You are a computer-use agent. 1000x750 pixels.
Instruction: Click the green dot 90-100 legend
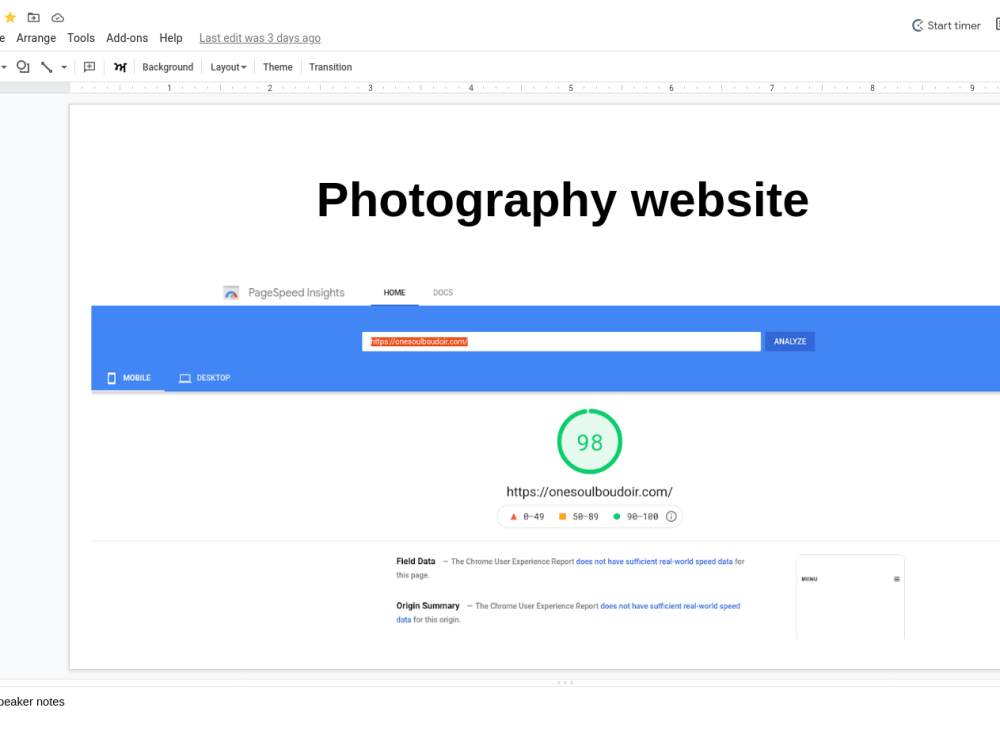pos(635,517)
